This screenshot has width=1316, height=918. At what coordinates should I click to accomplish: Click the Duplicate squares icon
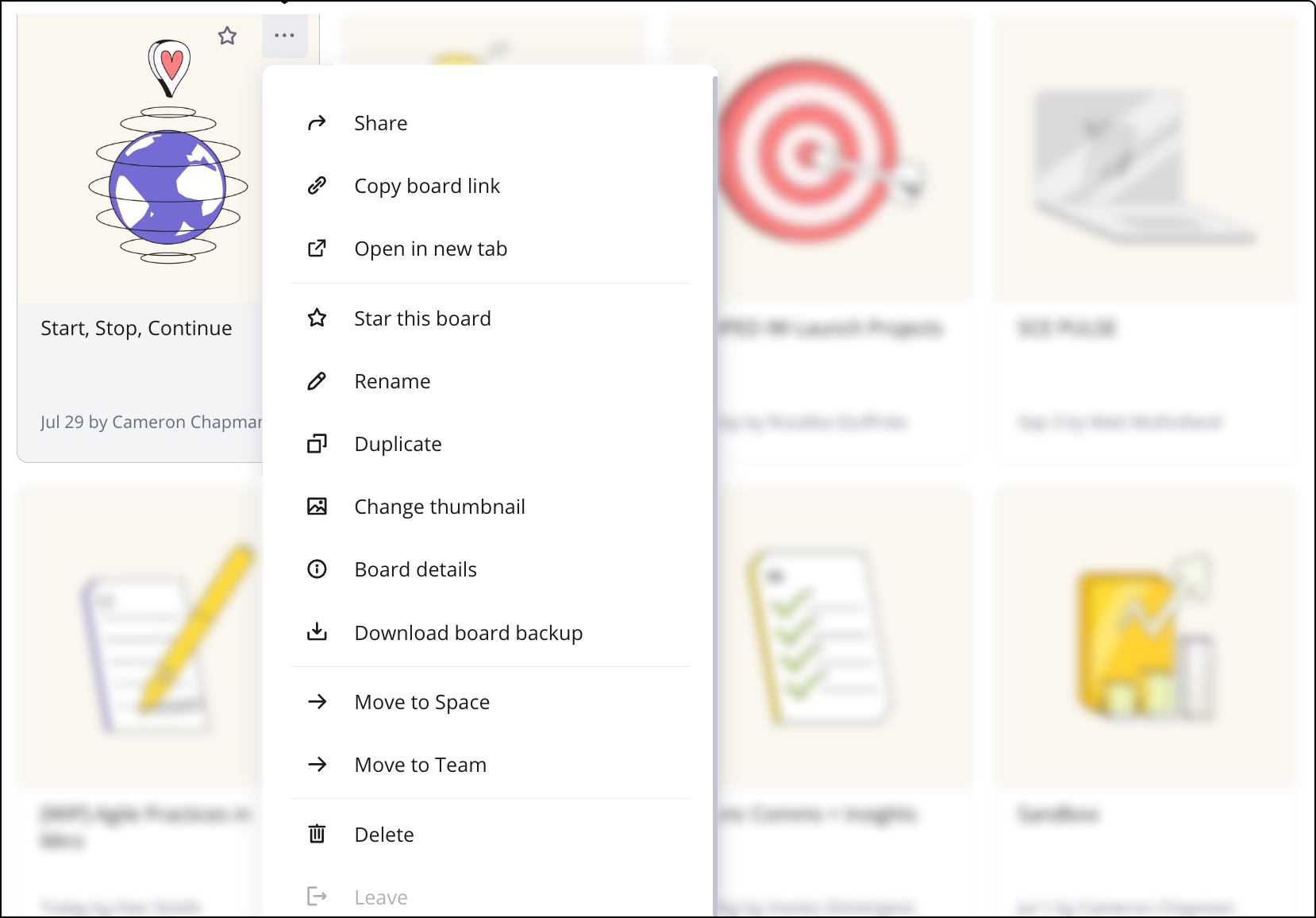(317, 444)
